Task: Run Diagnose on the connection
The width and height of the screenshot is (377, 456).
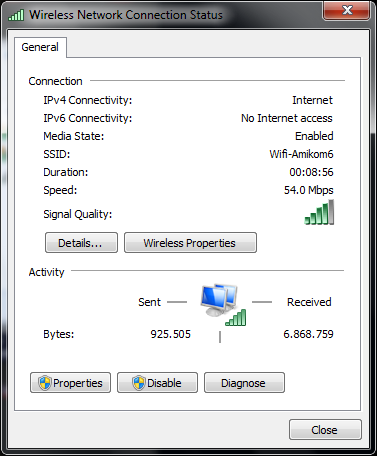Action: click(x=244, y=383)
